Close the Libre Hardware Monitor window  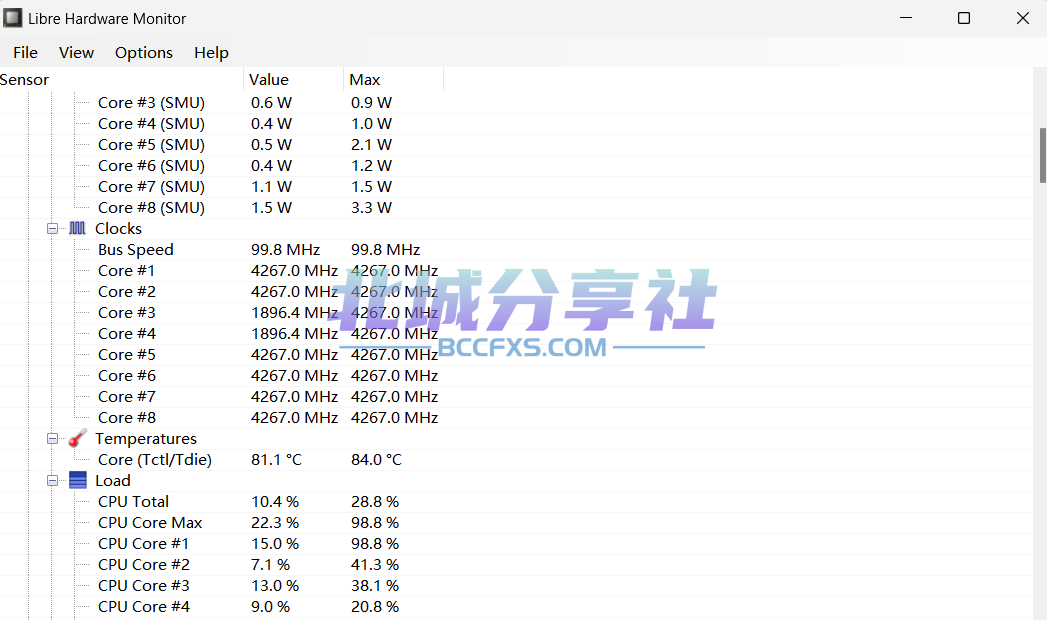tap(1022, 18)
